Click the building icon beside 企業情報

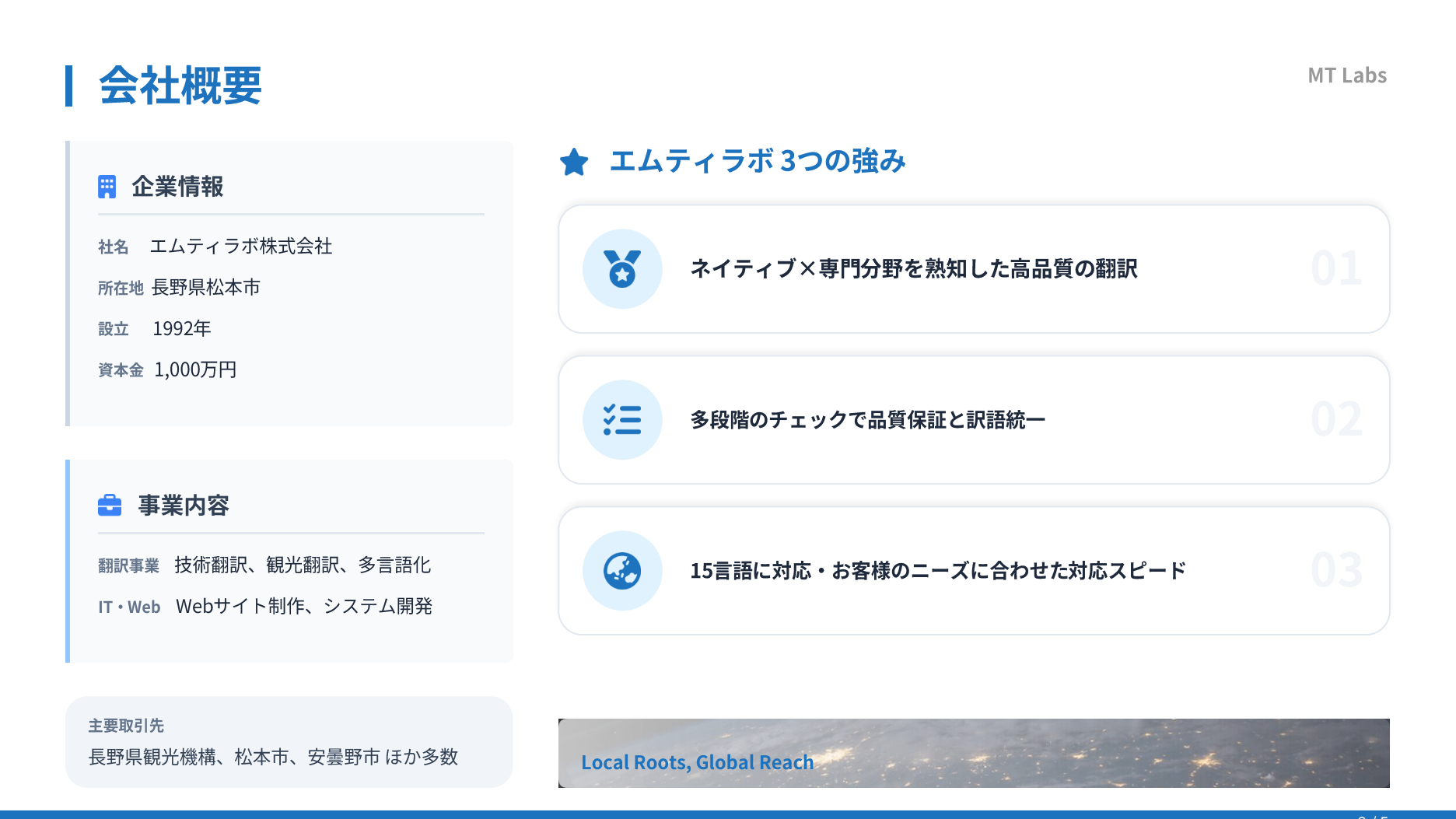pos(107,187)
